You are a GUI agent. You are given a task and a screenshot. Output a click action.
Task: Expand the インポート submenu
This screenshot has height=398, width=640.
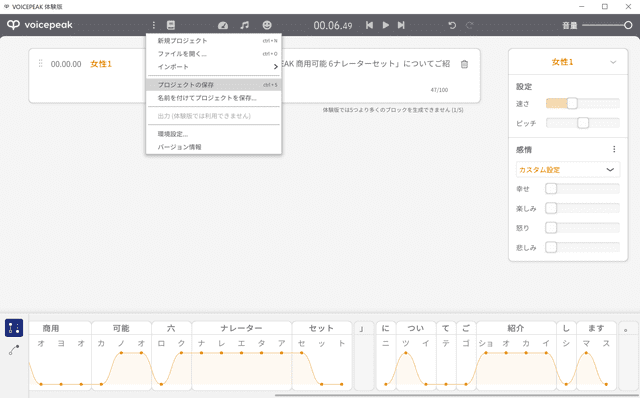pyautogui.click(x=213, y=67)
